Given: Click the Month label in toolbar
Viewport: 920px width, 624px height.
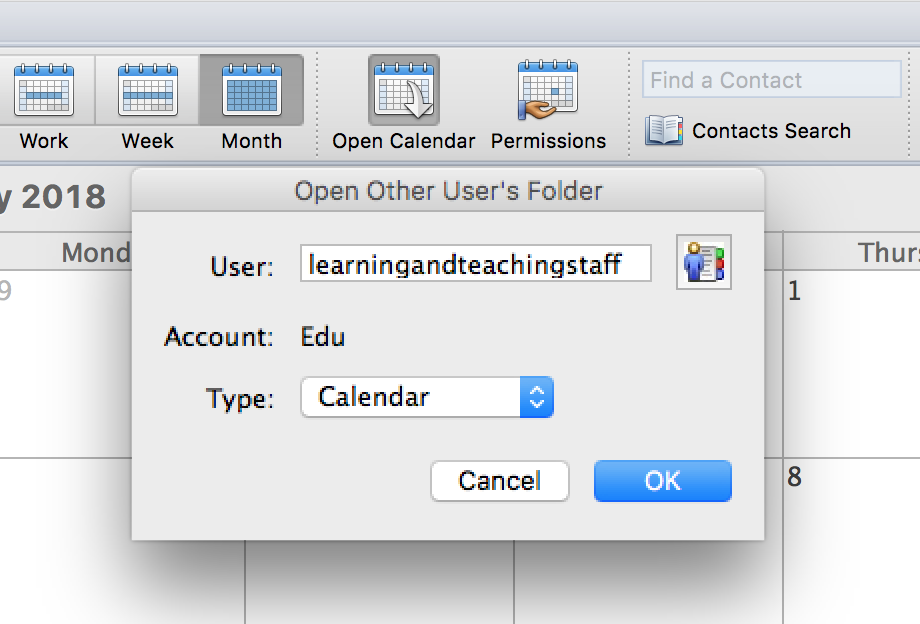Looking at the screenshot, I should click(x=252, y=141).
